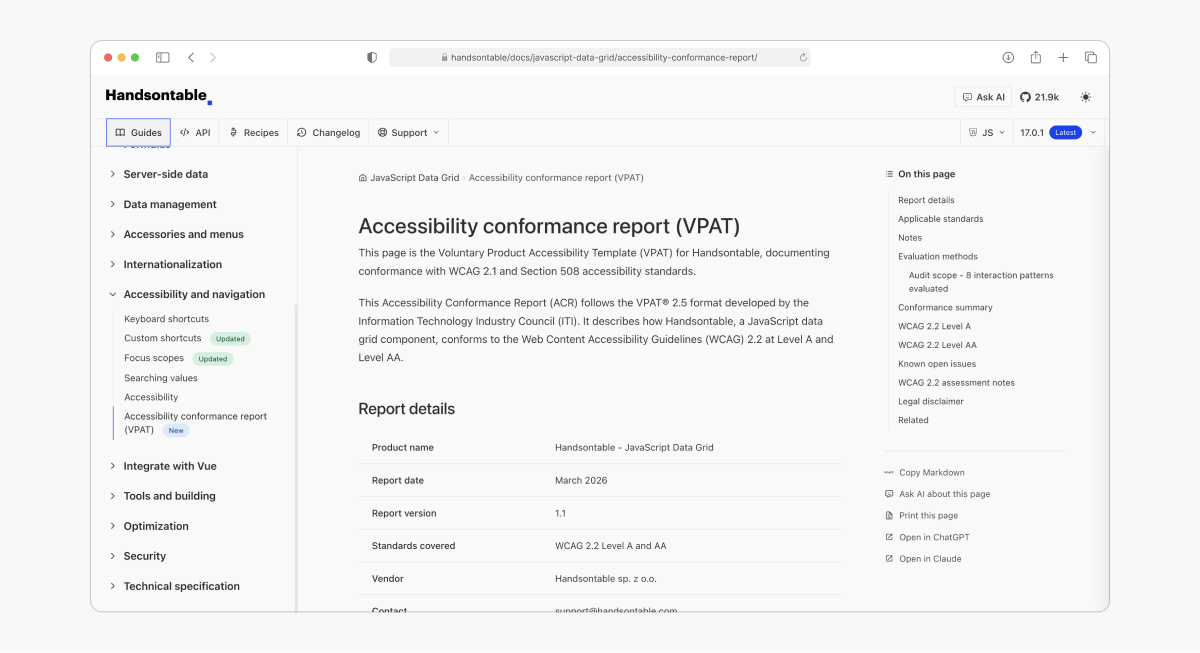Expand the Server-side data section

166,174
